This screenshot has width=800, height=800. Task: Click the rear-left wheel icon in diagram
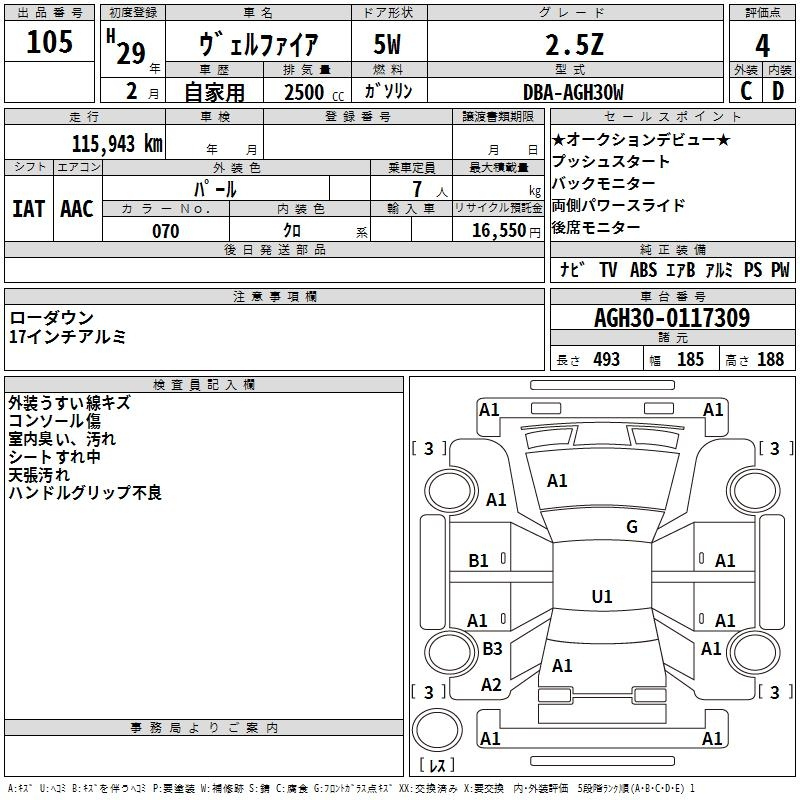[x=450, y=652]
